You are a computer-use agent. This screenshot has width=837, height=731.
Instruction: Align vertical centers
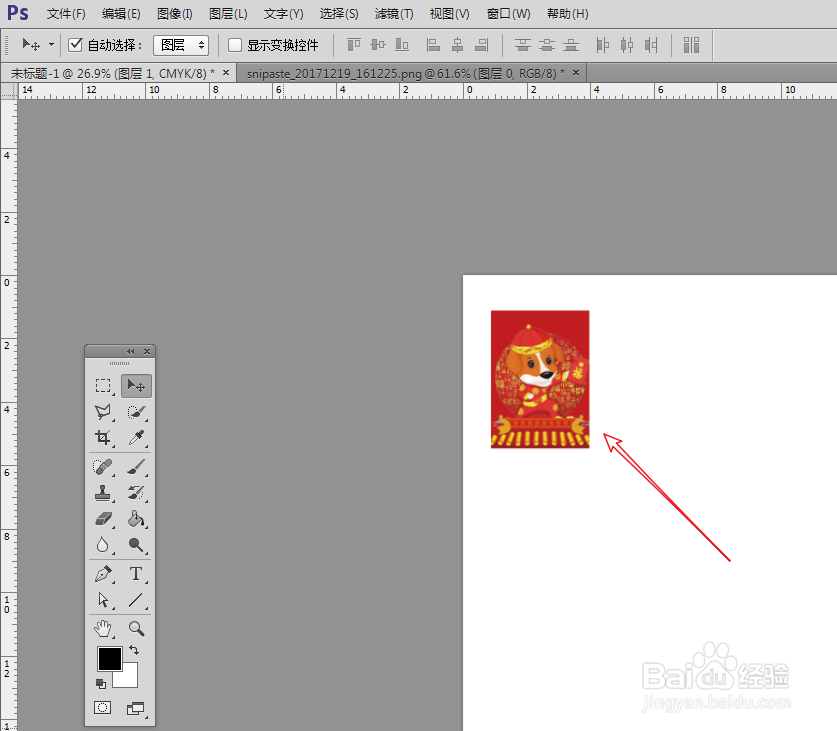click(378, 45)
